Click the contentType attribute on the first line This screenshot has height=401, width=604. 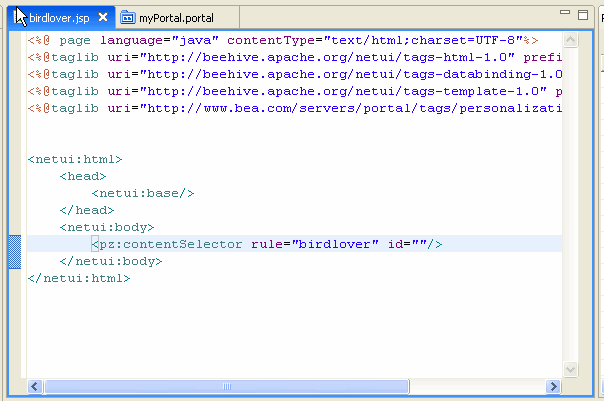click(374, 40)
